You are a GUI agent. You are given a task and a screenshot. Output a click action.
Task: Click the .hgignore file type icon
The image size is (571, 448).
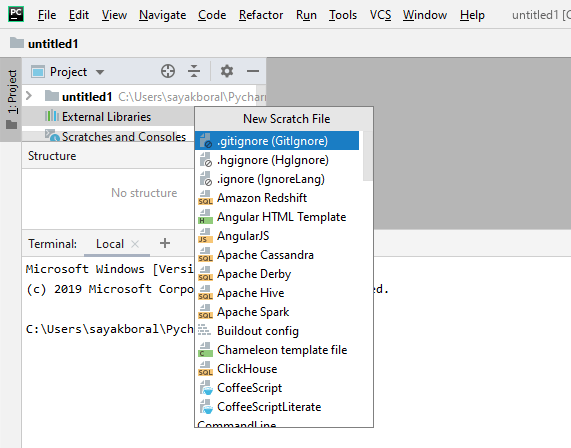tap(206, 160)
